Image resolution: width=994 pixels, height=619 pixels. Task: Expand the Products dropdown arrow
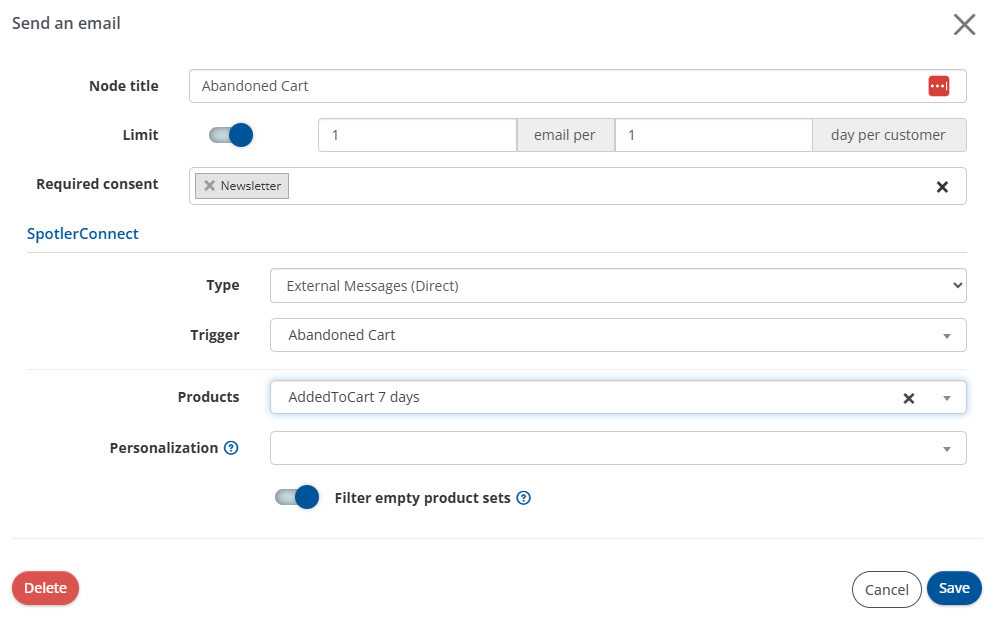(x=946, y=397)
